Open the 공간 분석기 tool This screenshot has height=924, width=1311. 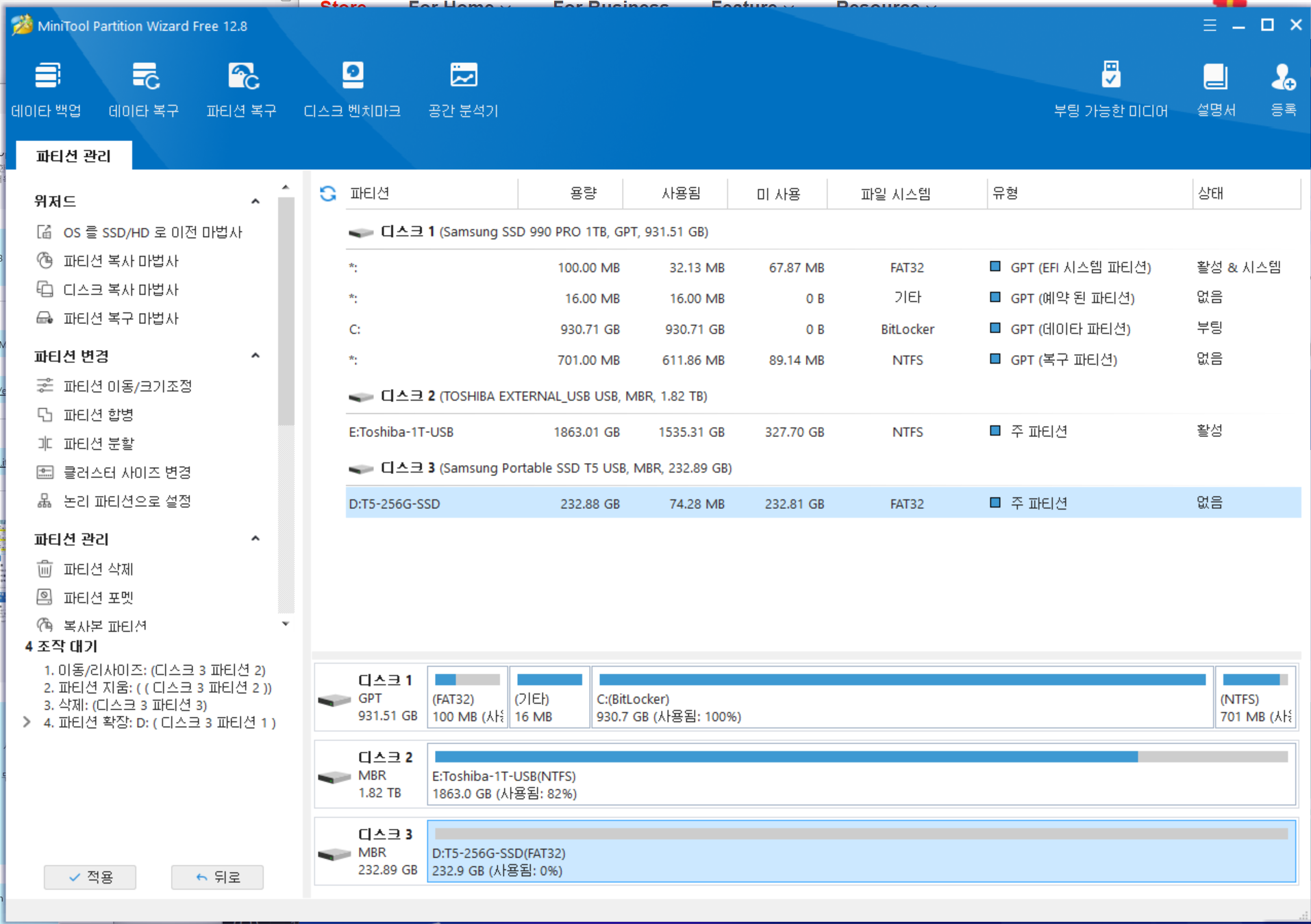pos(463,89)
